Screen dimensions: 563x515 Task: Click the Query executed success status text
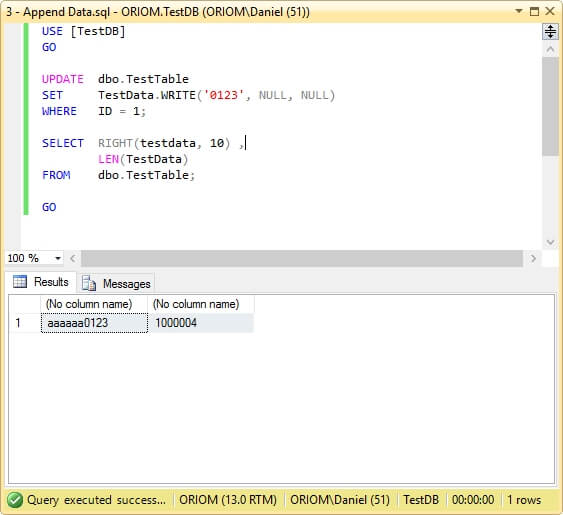coord(96,500)
